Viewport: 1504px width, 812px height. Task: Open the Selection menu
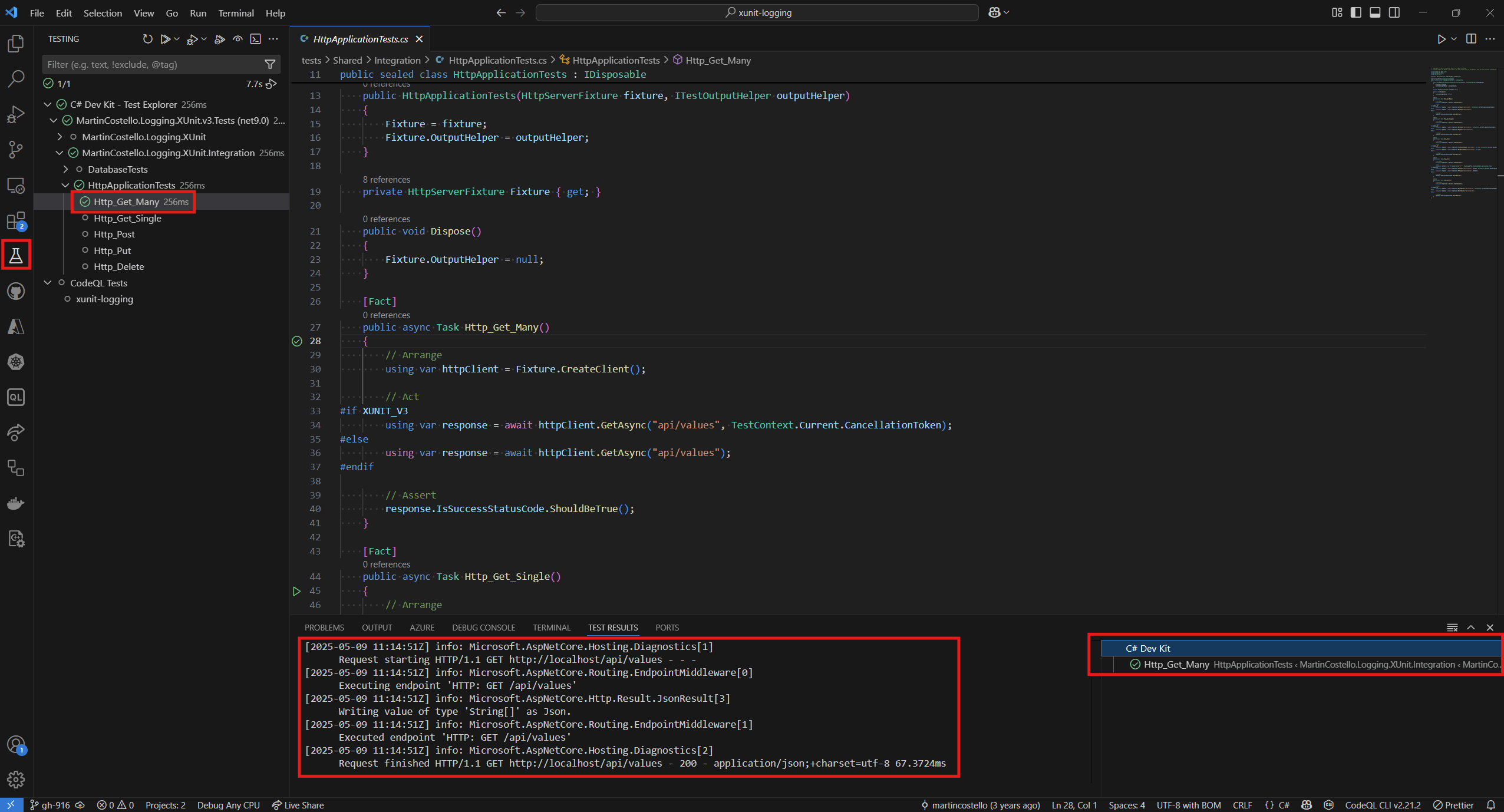[103, 13]
